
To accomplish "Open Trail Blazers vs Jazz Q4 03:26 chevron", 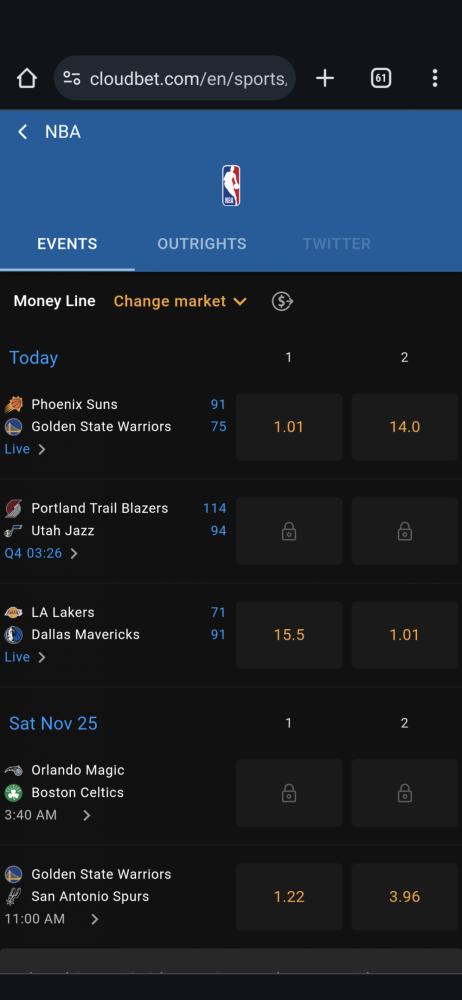I will tap(73, 553).
